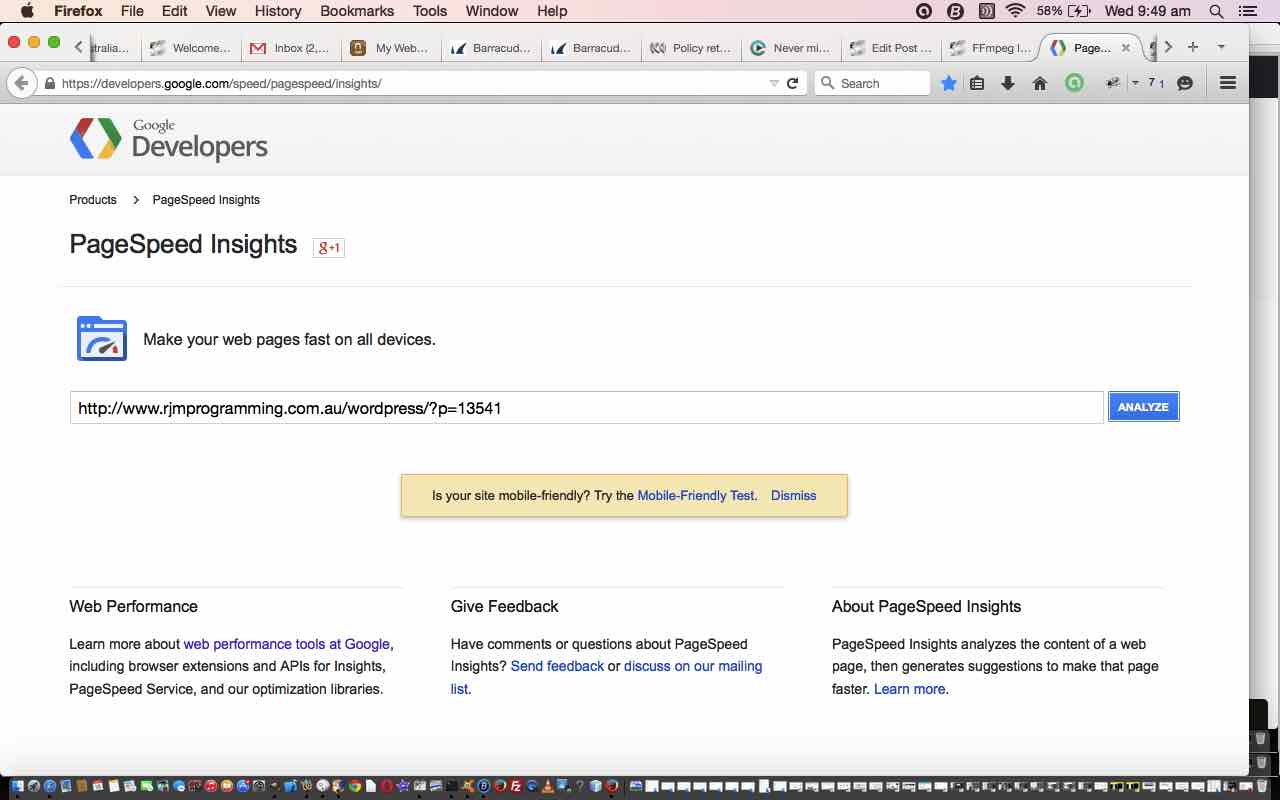Bookmark this page with star icon
The image size is (1280, 800).
point(949,83)
